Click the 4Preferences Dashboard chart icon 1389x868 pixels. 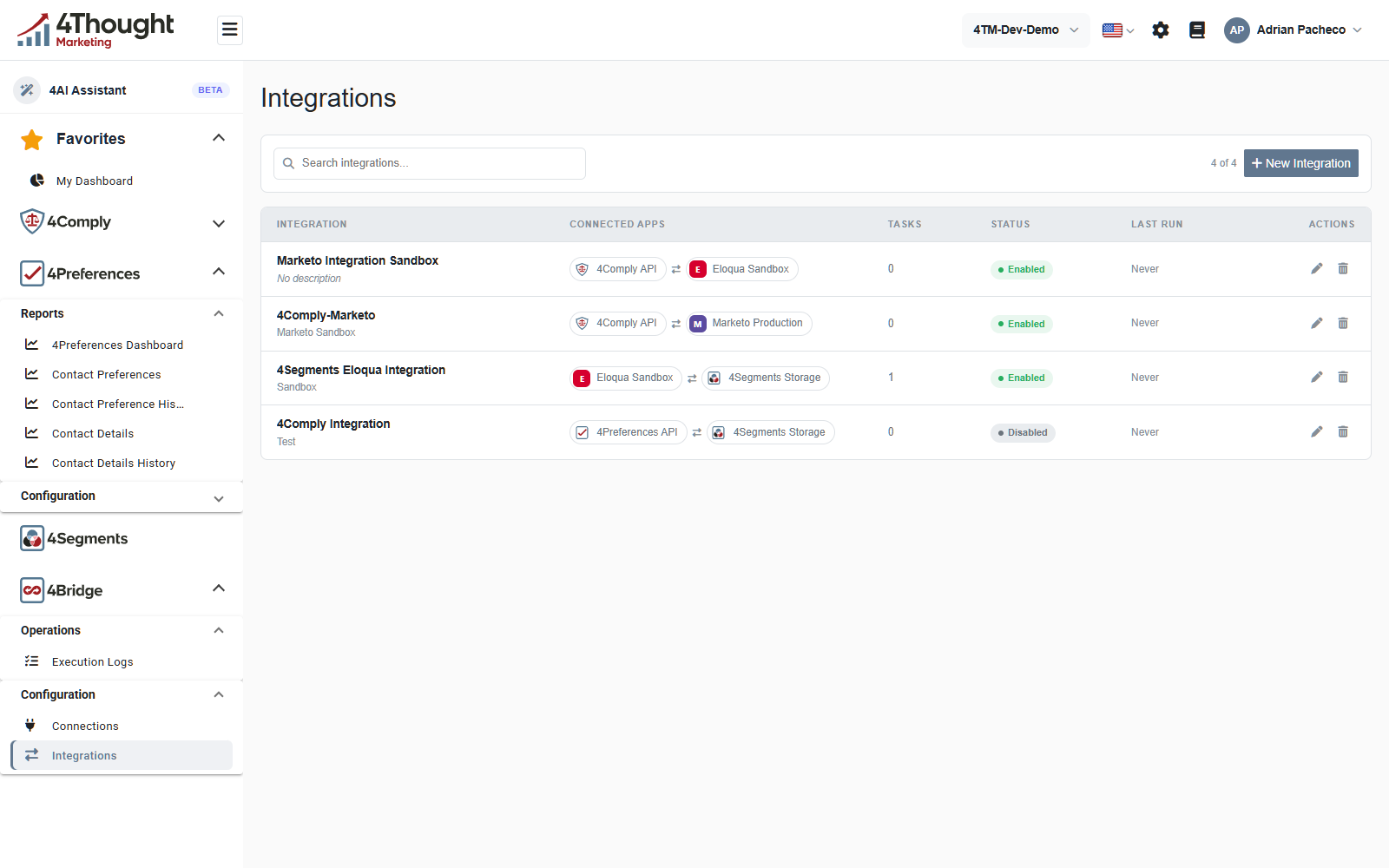32,345
